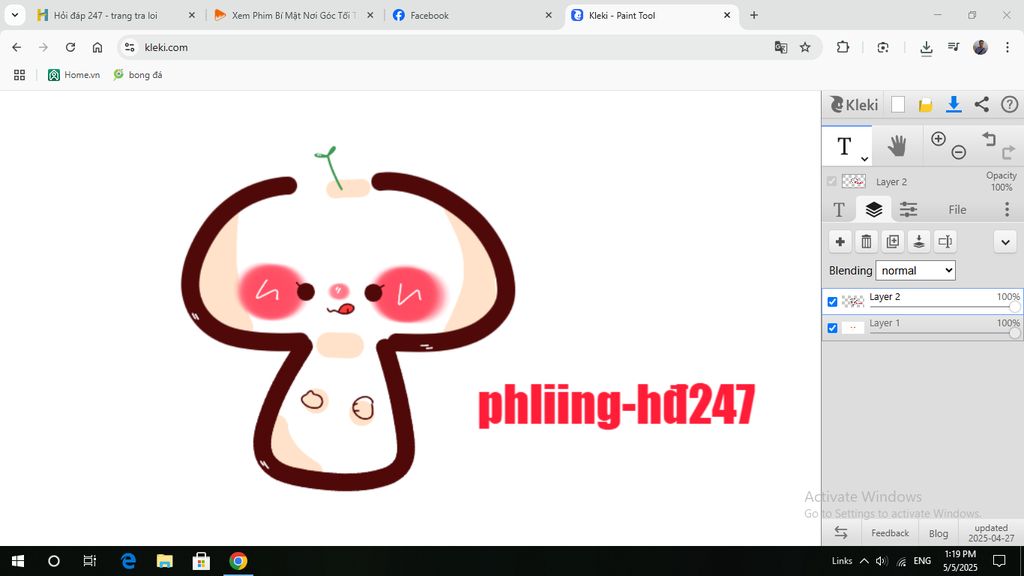Select the Hand pan tool
Viewport: 1024px width, 576px height.
point(897,146)
